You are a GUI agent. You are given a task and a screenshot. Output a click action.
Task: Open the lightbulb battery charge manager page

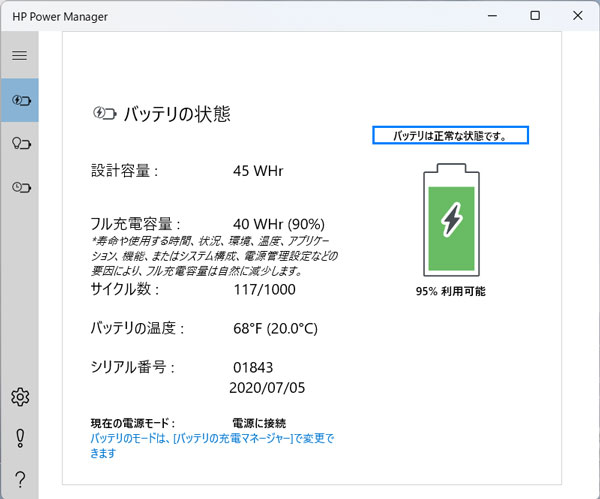tap(19, 144)
